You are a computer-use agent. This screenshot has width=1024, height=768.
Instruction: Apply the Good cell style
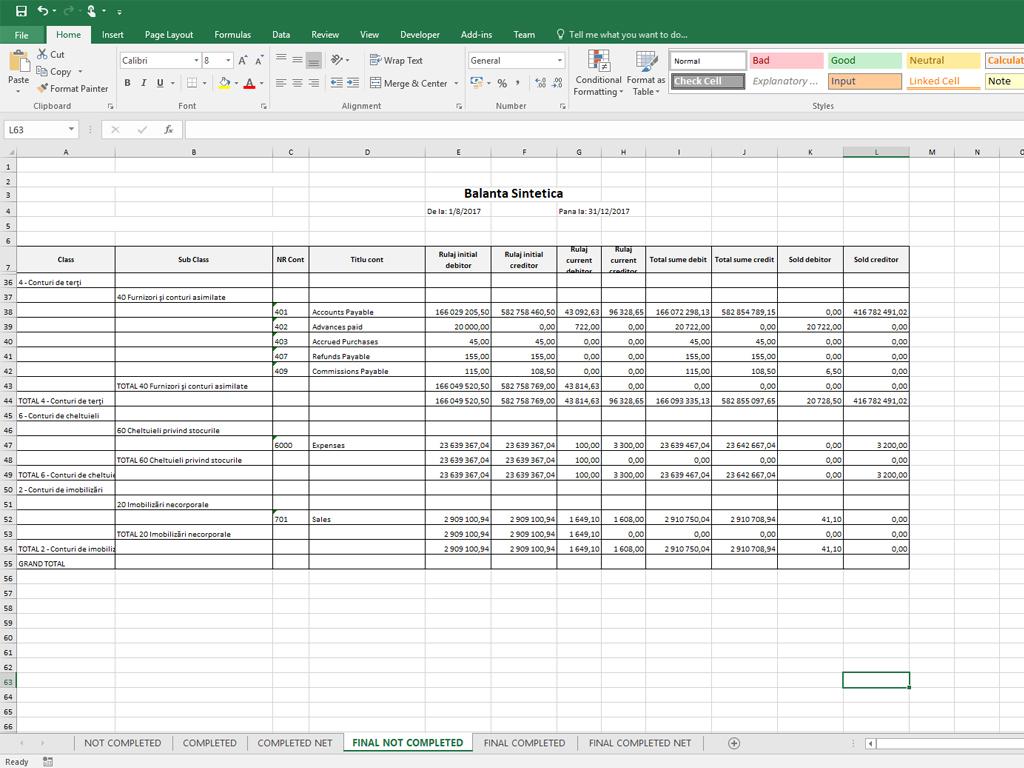(865, 61)
